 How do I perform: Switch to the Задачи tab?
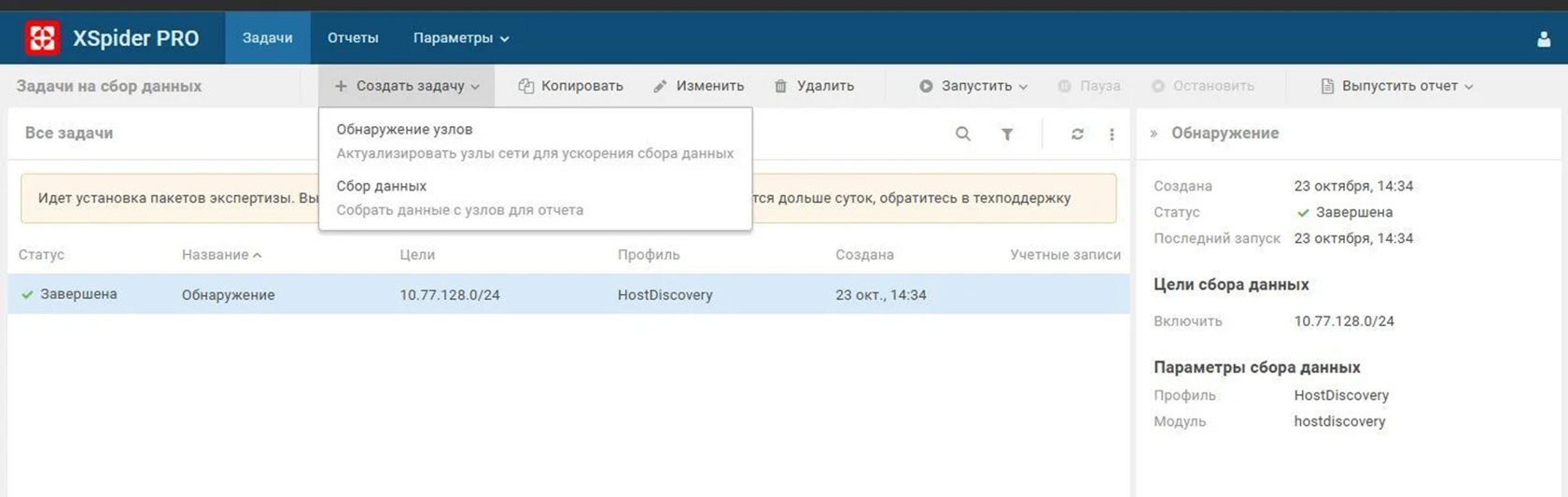[268, 38]
